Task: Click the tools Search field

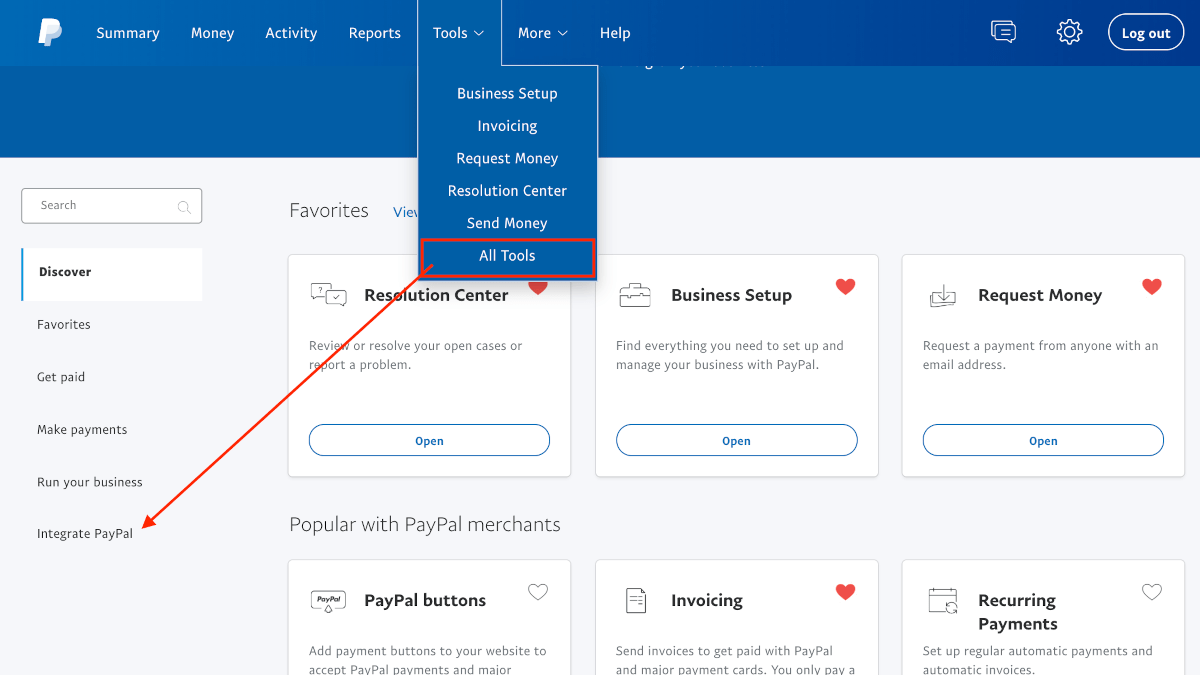Action: pos(111,206)
